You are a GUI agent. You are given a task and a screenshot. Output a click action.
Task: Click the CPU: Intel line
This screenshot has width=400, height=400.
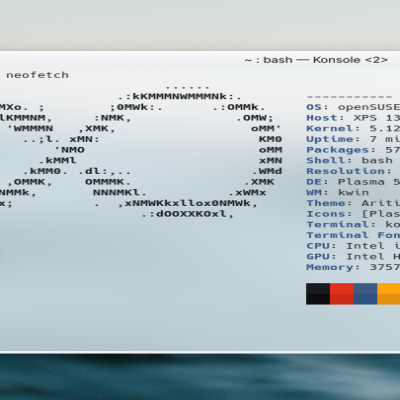pyautogui.click(x=353, y=246)
